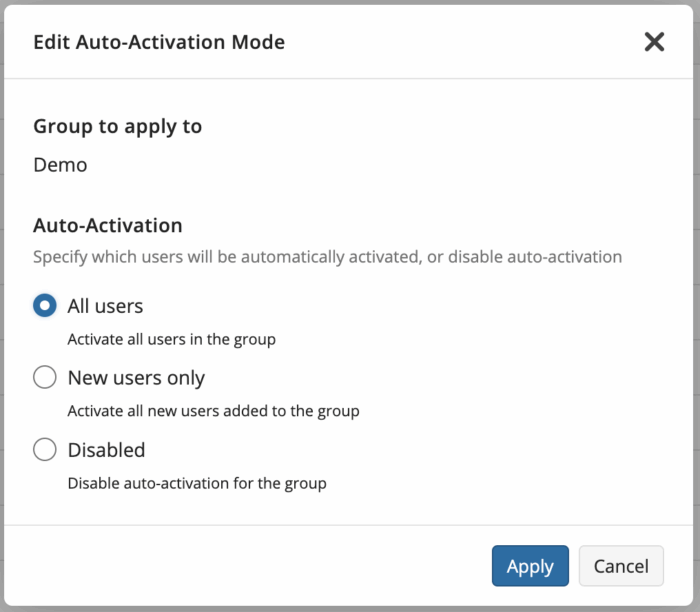Click empty footer area left of Apply
Viewport: 700px width, 612px height.
point(246,566)
